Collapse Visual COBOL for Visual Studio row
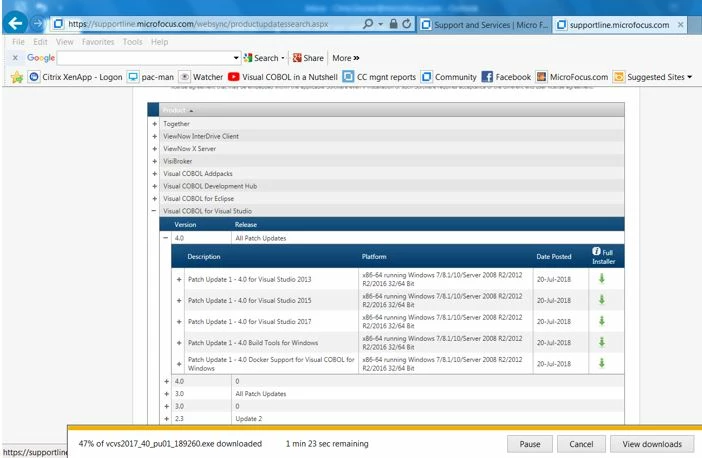The height and width of the screenshot is (458, 702). tap(154, 211)
